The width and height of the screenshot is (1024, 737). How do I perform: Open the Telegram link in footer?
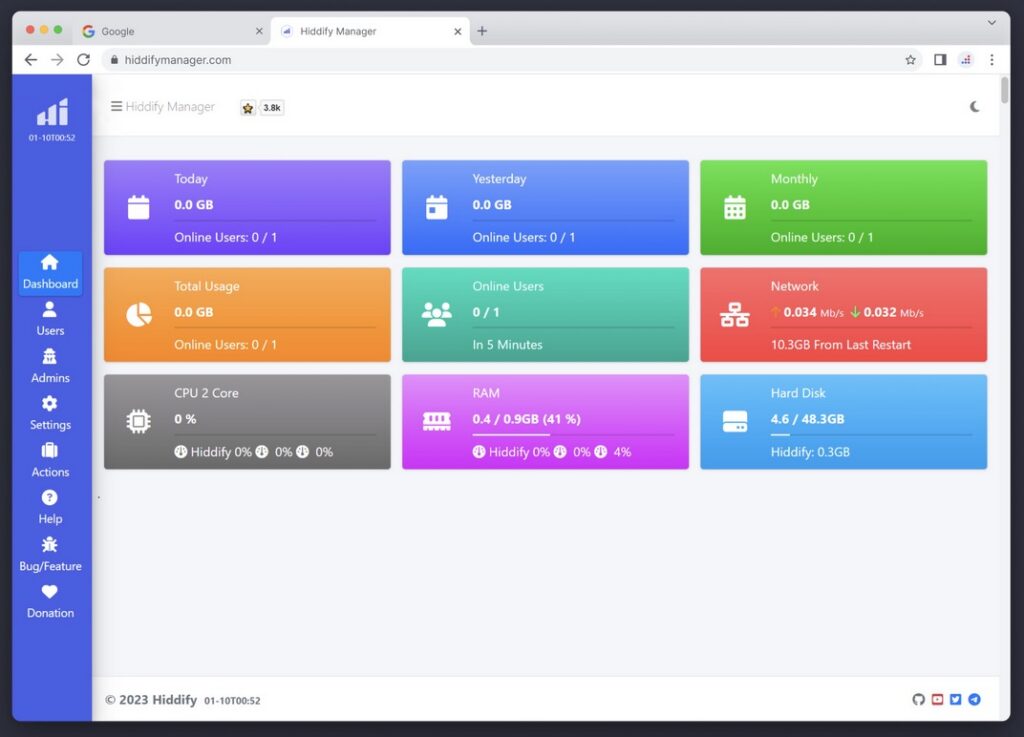[x=974, y=700]
